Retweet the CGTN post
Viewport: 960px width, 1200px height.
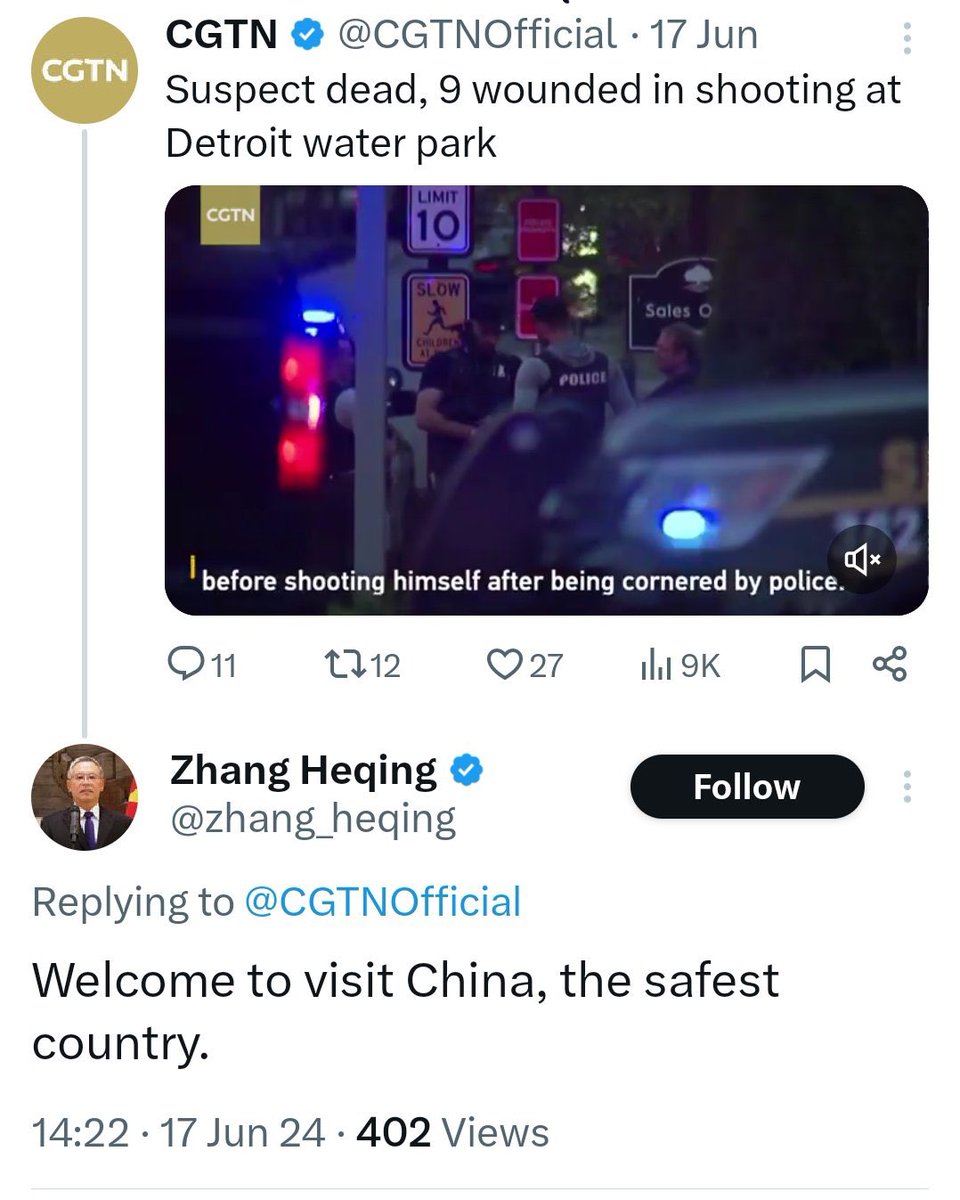click(x=363, y=665)
